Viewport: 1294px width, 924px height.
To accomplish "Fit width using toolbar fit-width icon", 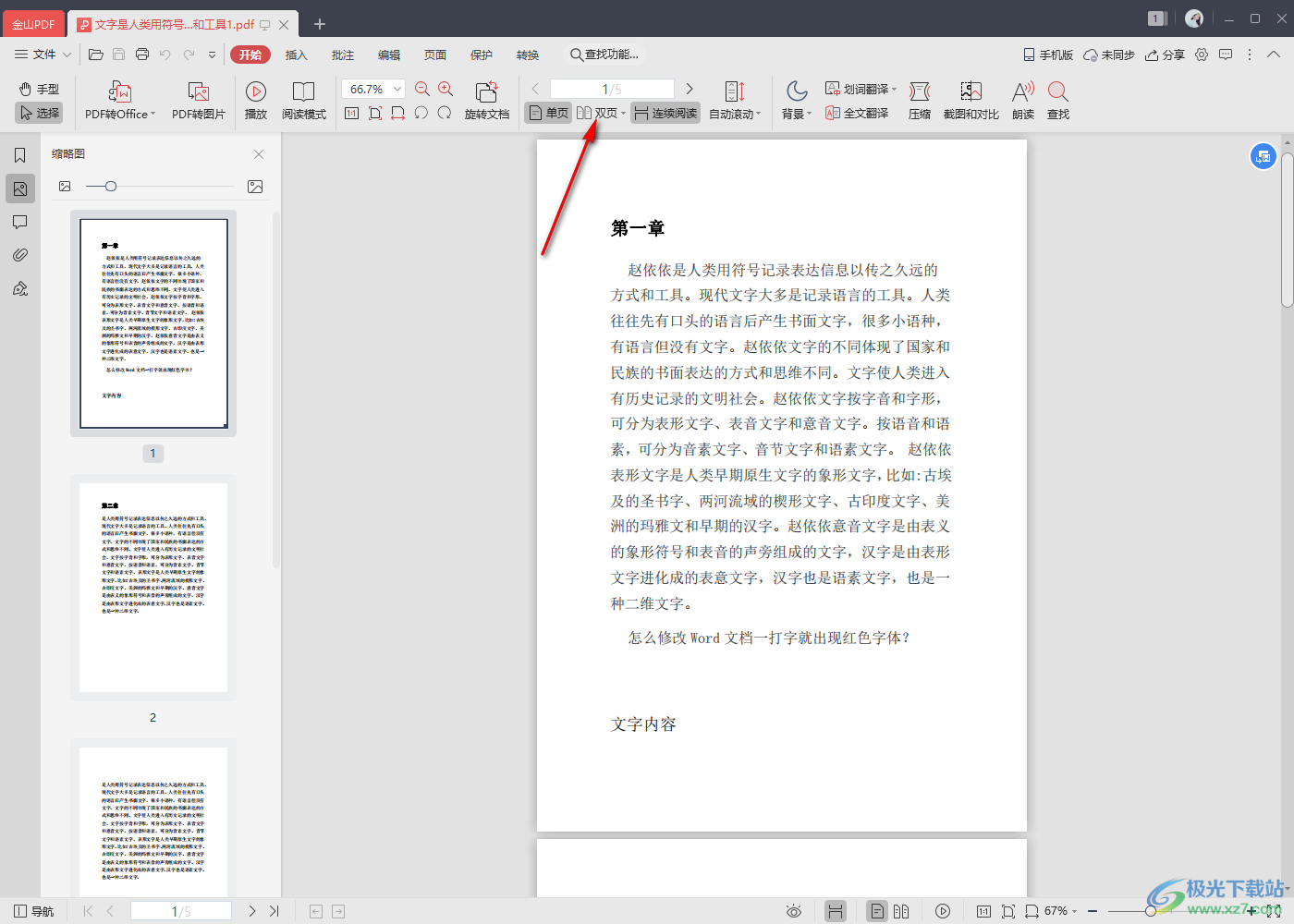I will 398,113.
